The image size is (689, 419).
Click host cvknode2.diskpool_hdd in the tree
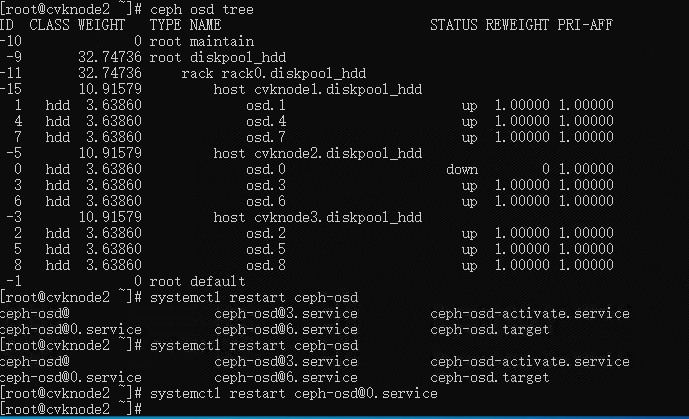click(318, 154)
